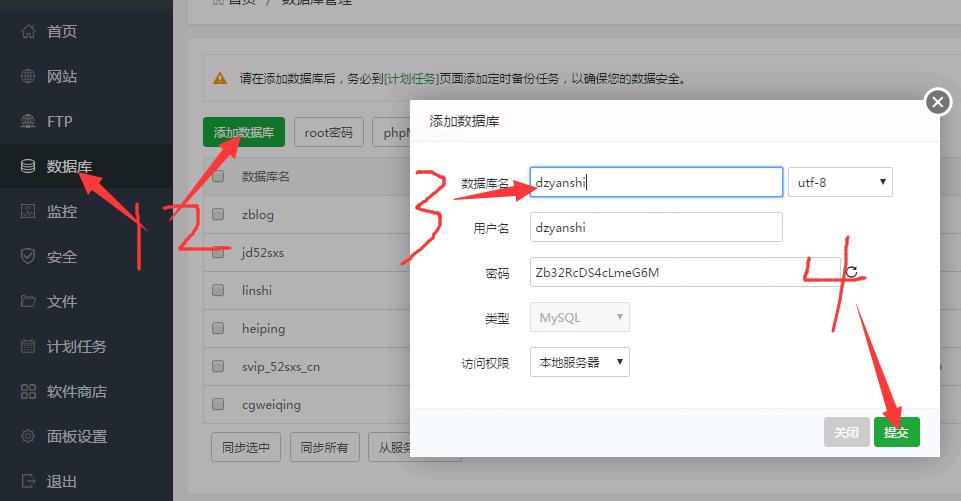The height and width of the screenshot is (501, 961).
Task: Click the heiping database name
Action: (x=264, y=329)
